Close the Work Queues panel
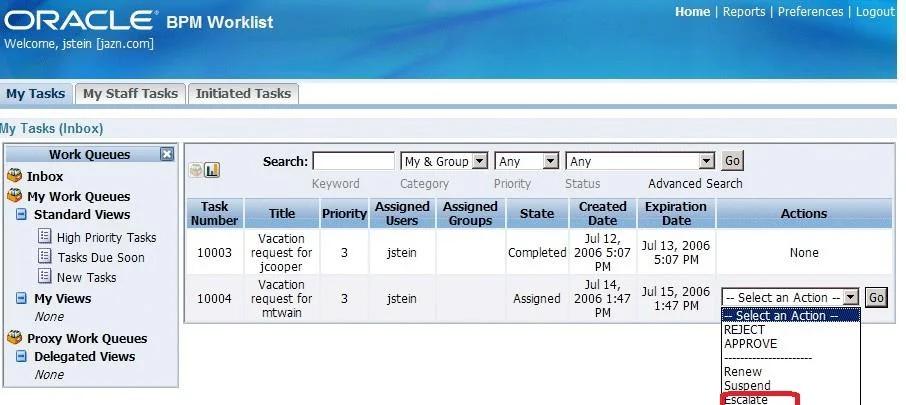This screenshot has height=405, width=906. pos(167,154)
